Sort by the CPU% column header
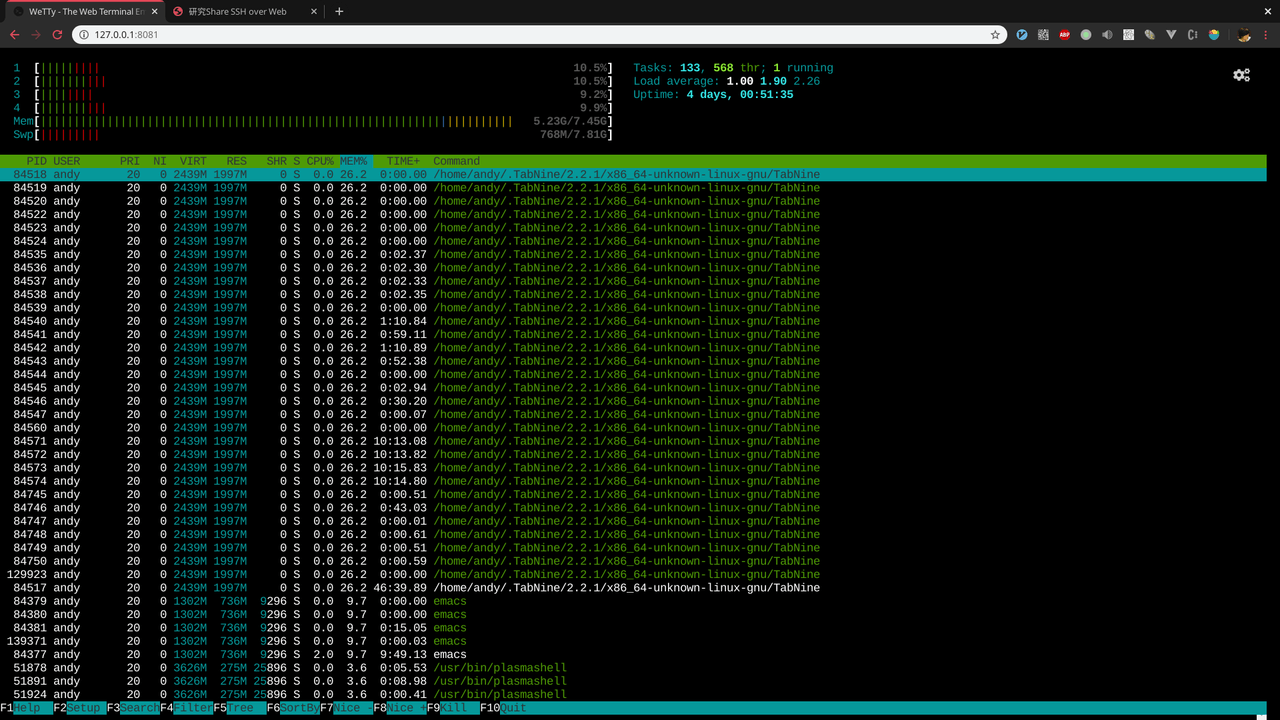 click(320, 161)
